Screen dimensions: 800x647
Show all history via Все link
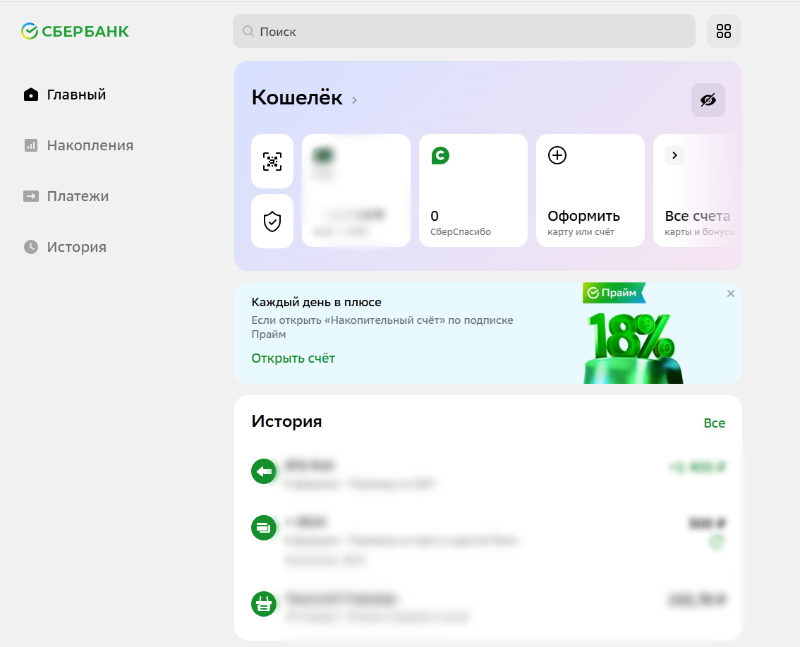pos(714,423)
